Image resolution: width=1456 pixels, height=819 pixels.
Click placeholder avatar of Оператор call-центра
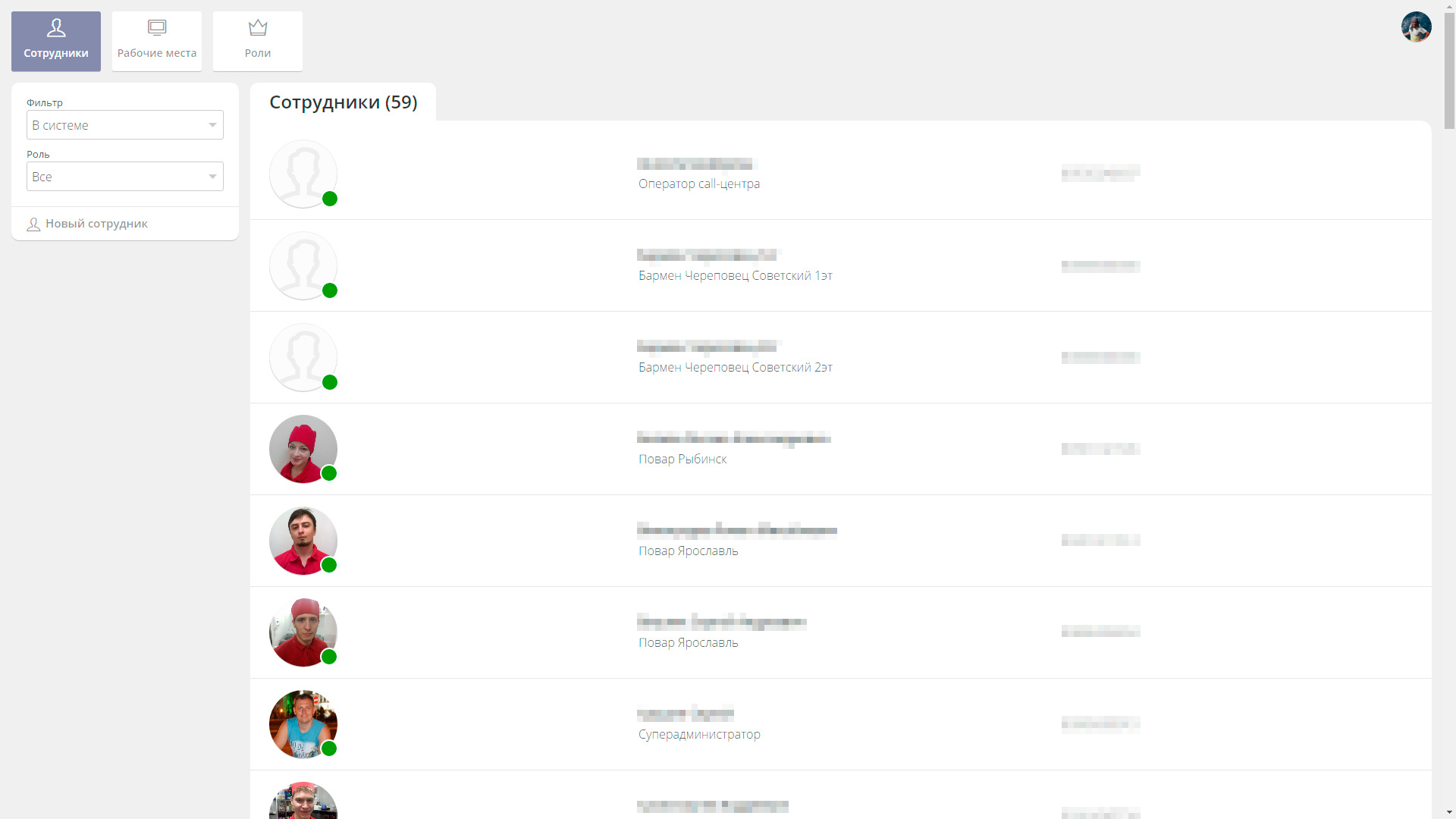tap(303, 174)
